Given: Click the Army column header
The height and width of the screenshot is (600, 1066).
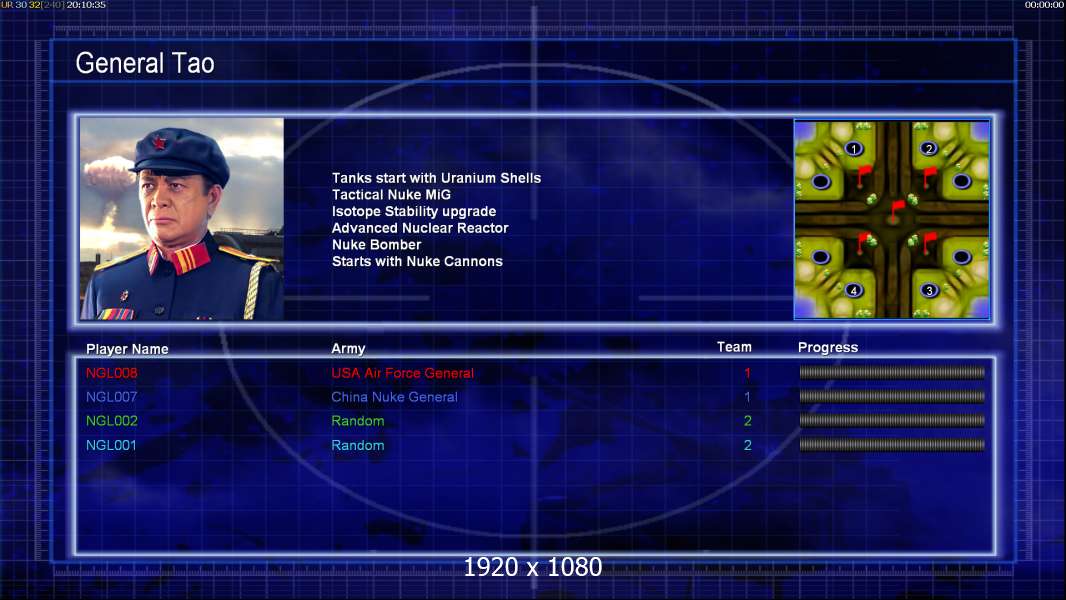Looking at the screenshot, I should pyautogui.click(x=348, y=349).
